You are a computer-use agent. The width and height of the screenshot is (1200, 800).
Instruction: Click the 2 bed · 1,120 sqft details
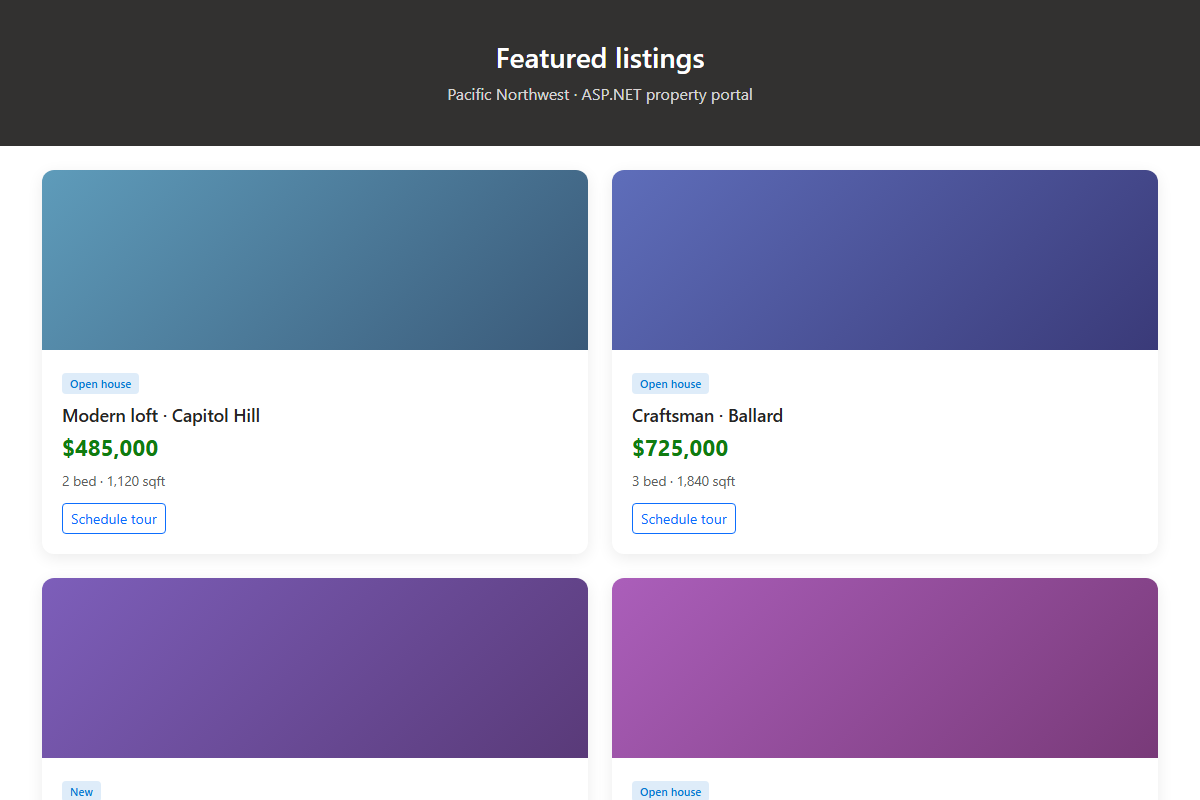pyautogui.click(x=114, y=481)
